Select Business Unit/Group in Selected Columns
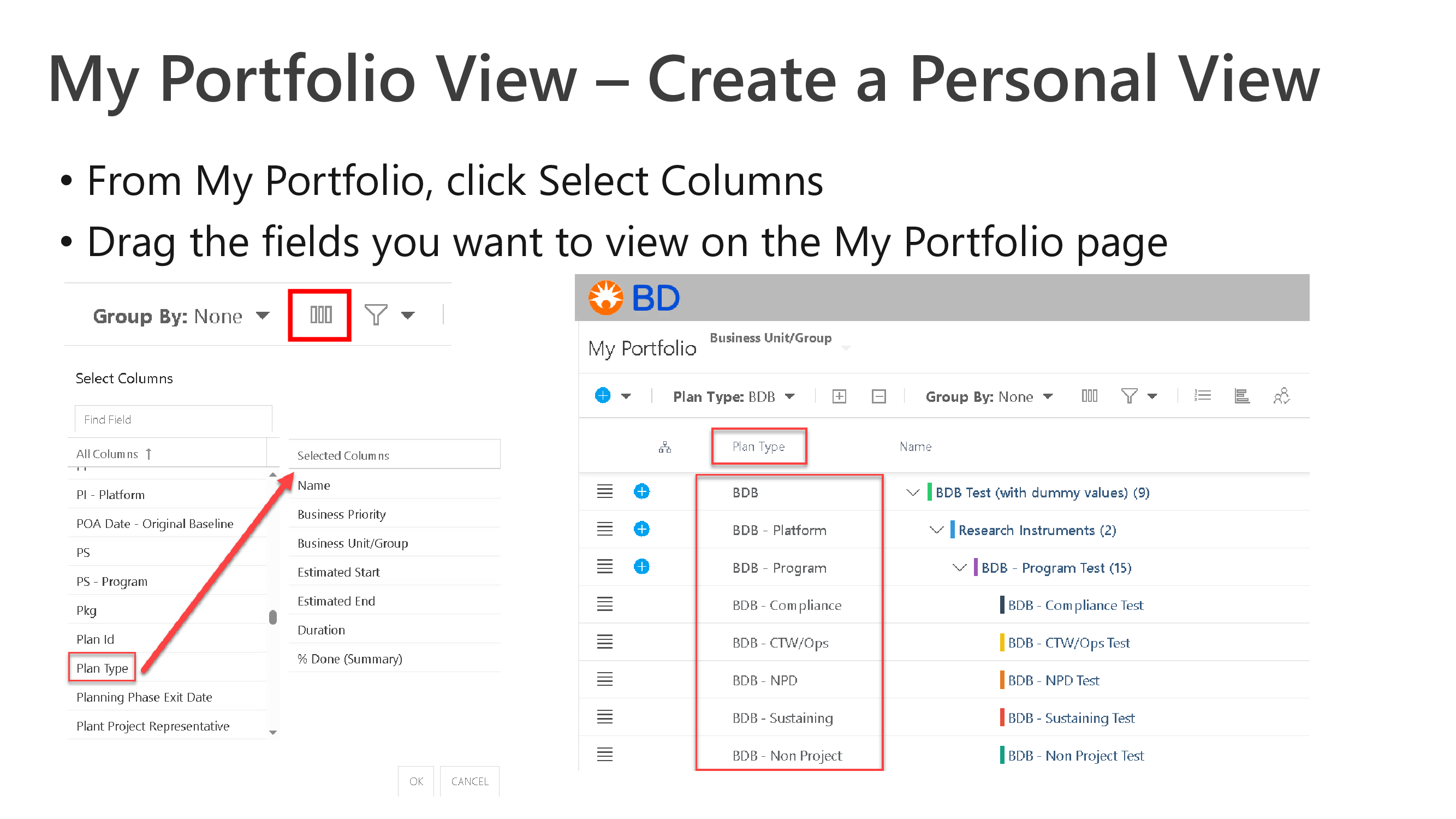1456x819 pixels. (x=353, y=543)
